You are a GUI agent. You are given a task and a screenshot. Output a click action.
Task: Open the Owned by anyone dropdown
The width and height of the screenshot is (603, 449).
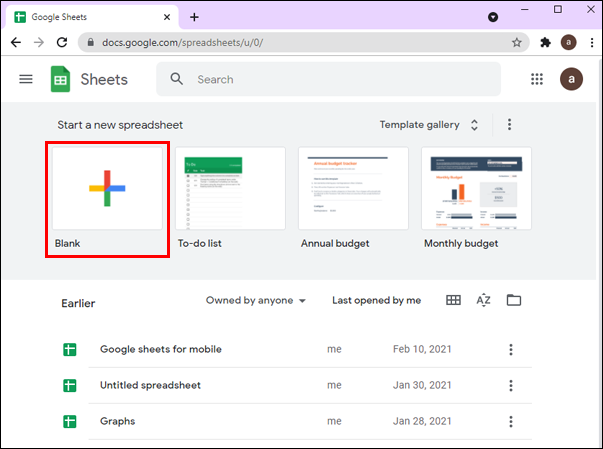tap(256, 300)
